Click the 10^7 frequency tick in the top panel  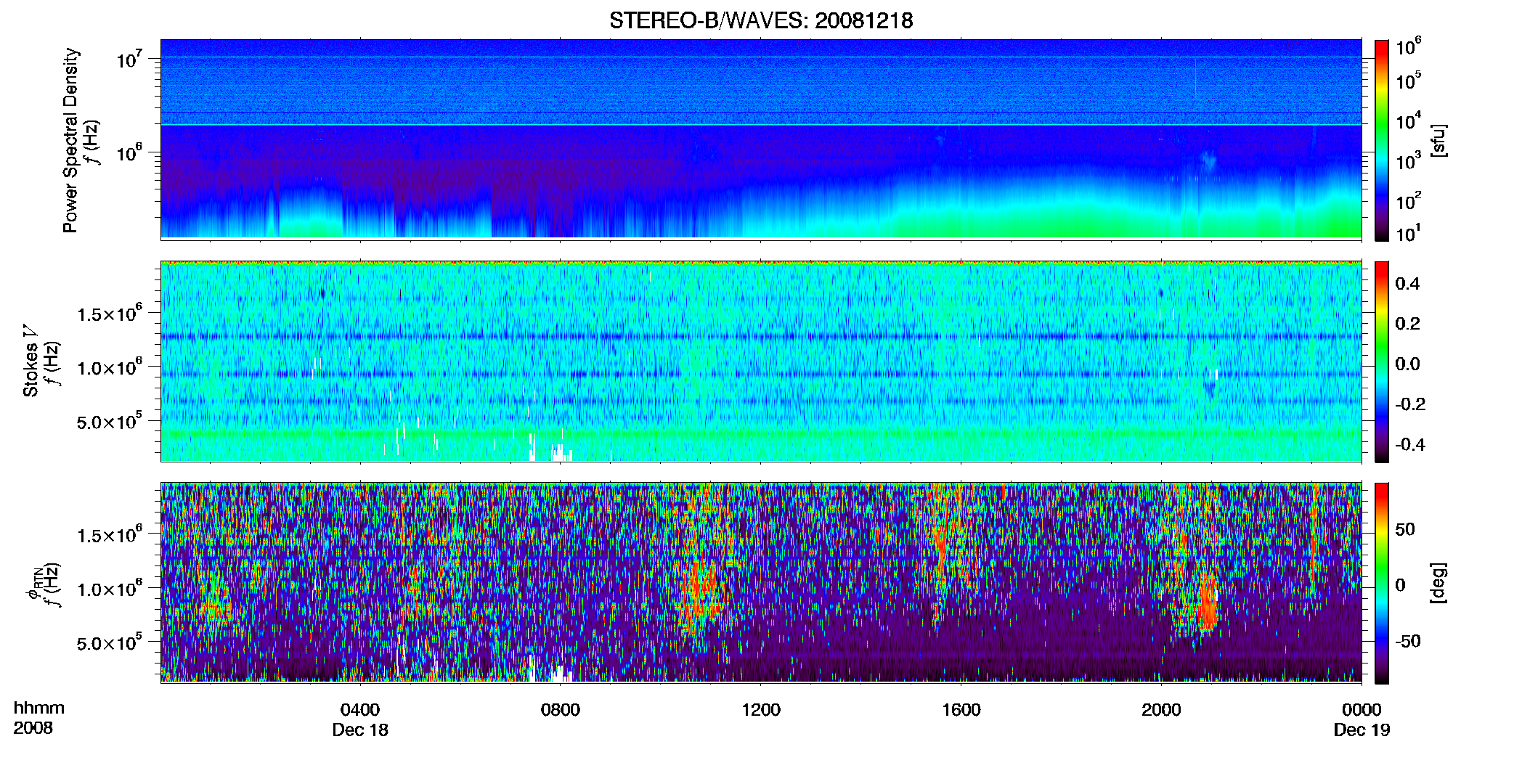[130, 59]
